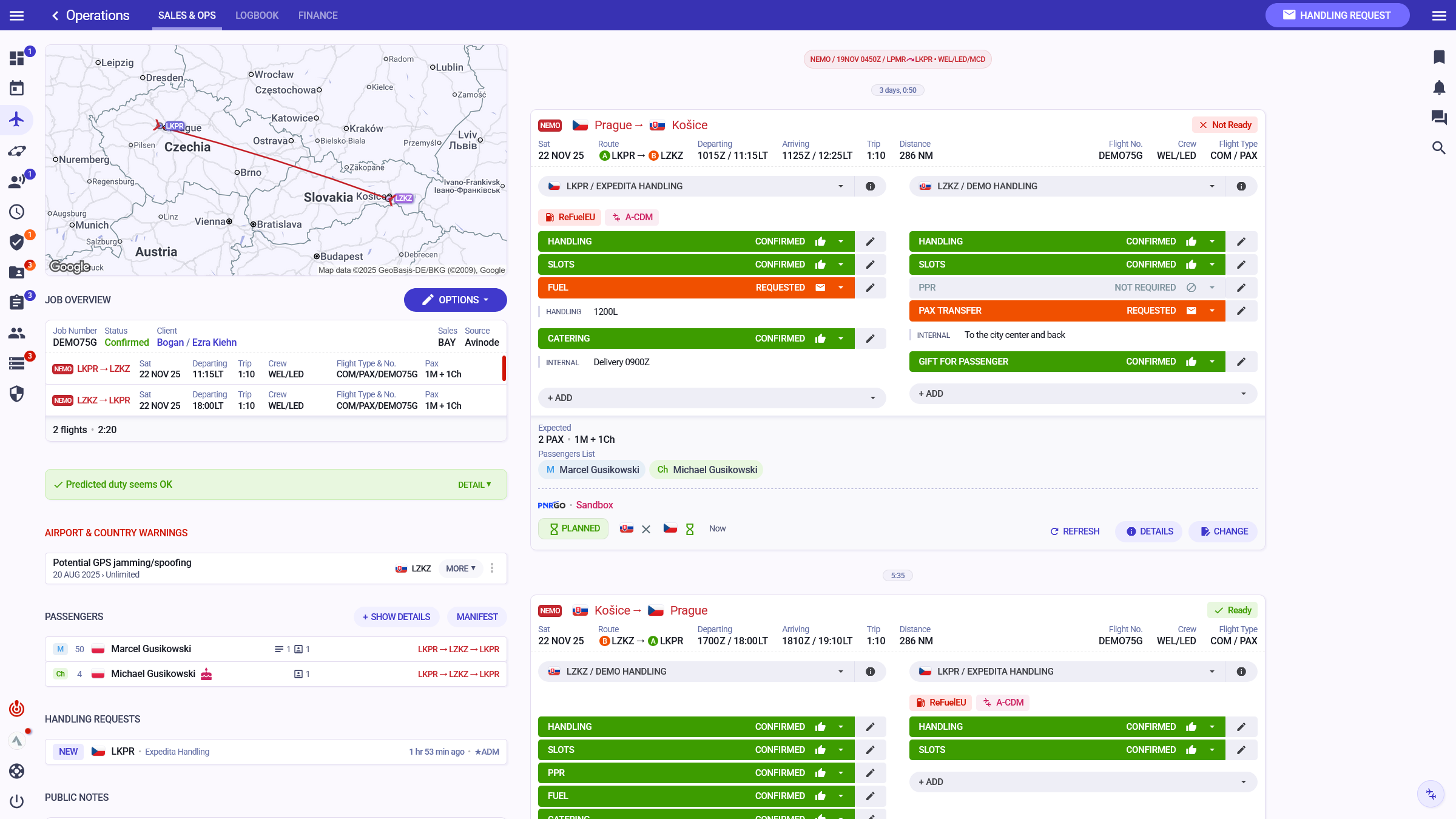Screen dimensions: 1456x819
Task: Switch to the FINANCE tab
Action: point(318,15)
